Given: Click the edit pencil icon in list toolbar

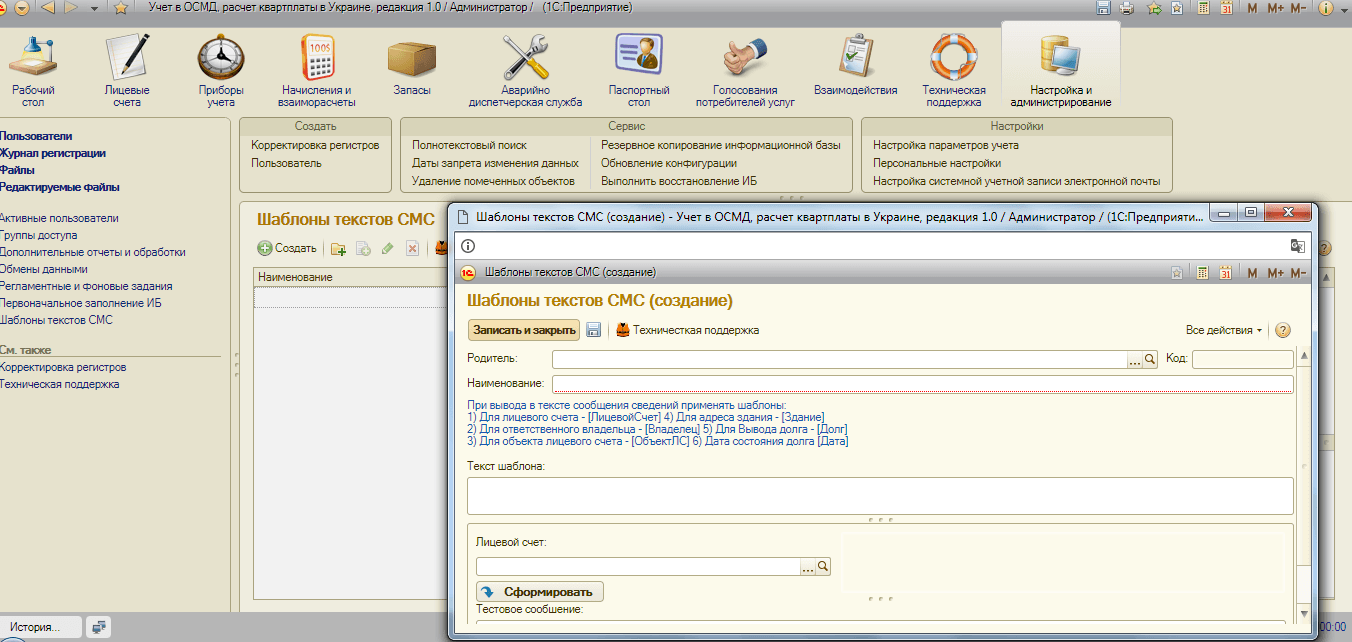Looking at the screenshot, I should click(387, 249).
